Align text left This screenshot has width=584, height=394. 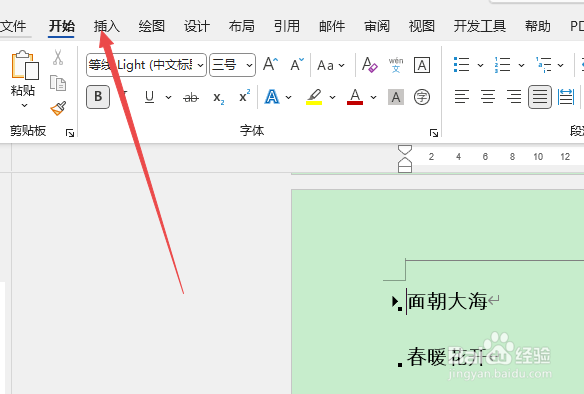click(x=462, y=97)
